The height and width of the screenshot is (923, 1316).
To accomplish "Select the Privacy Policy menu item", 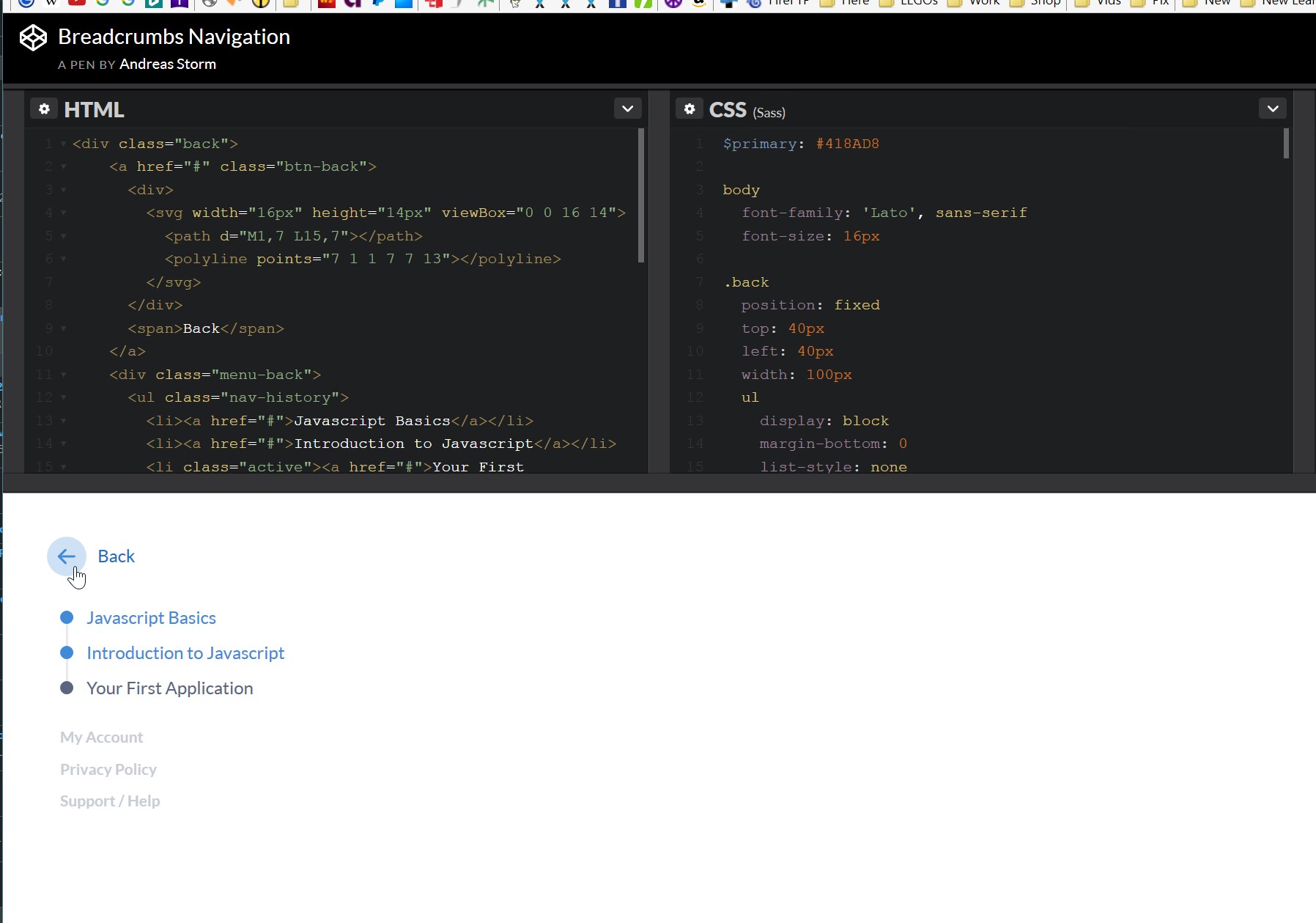I will click(x=108, y=770).
